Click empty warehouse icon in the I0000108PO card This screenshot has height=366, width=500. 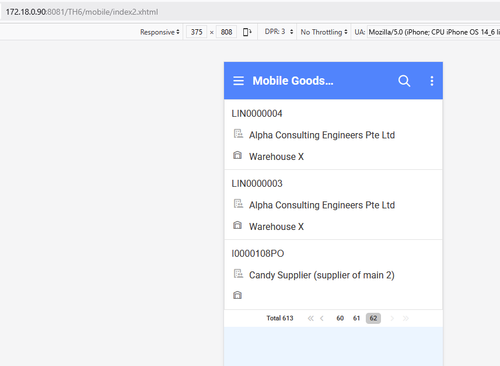pyautogui.click(x=237, y=295)
